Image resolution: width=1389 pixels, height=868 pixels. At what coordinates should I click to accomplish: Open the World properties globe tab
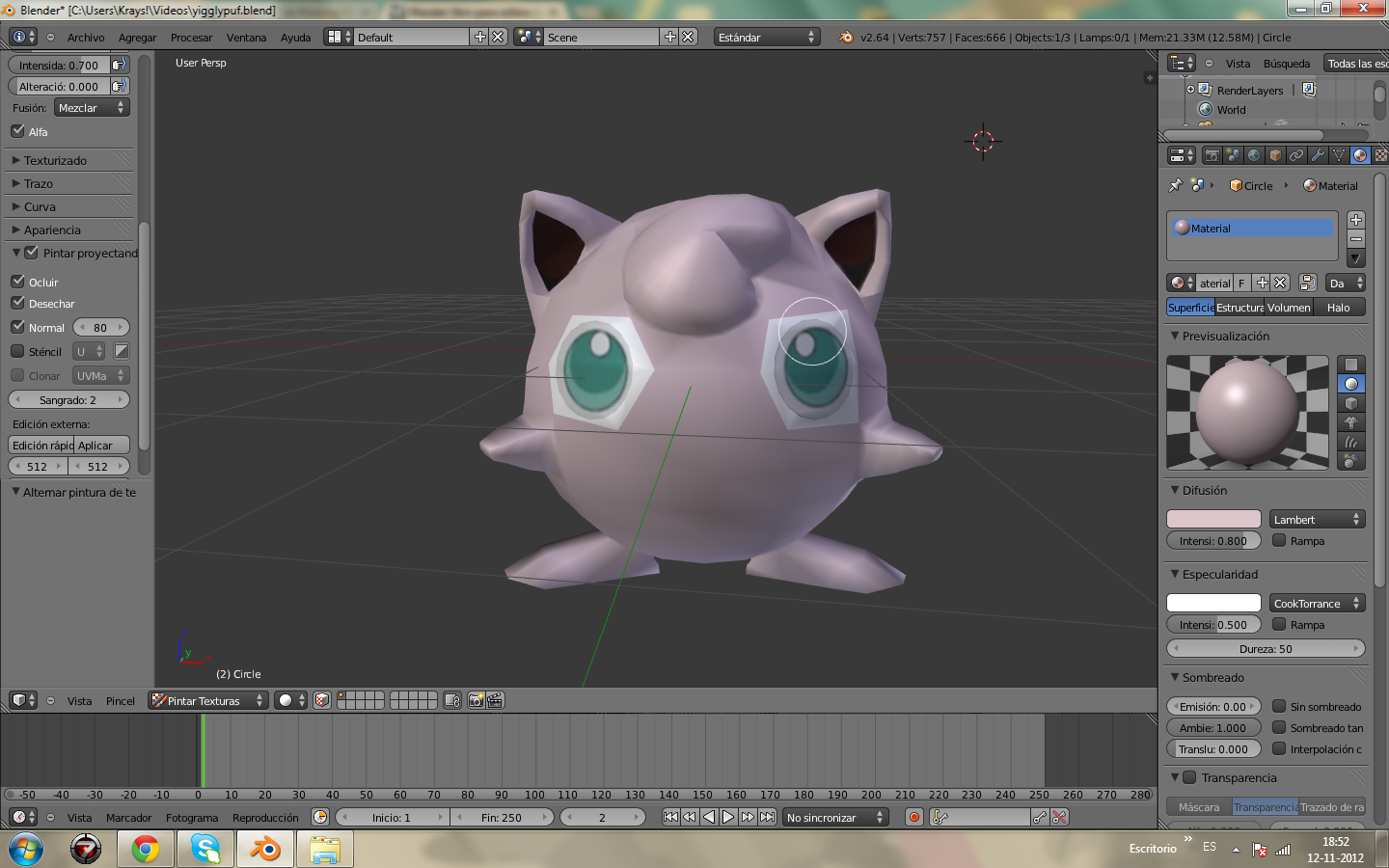pyautogui.click(x=1254, y=155)
